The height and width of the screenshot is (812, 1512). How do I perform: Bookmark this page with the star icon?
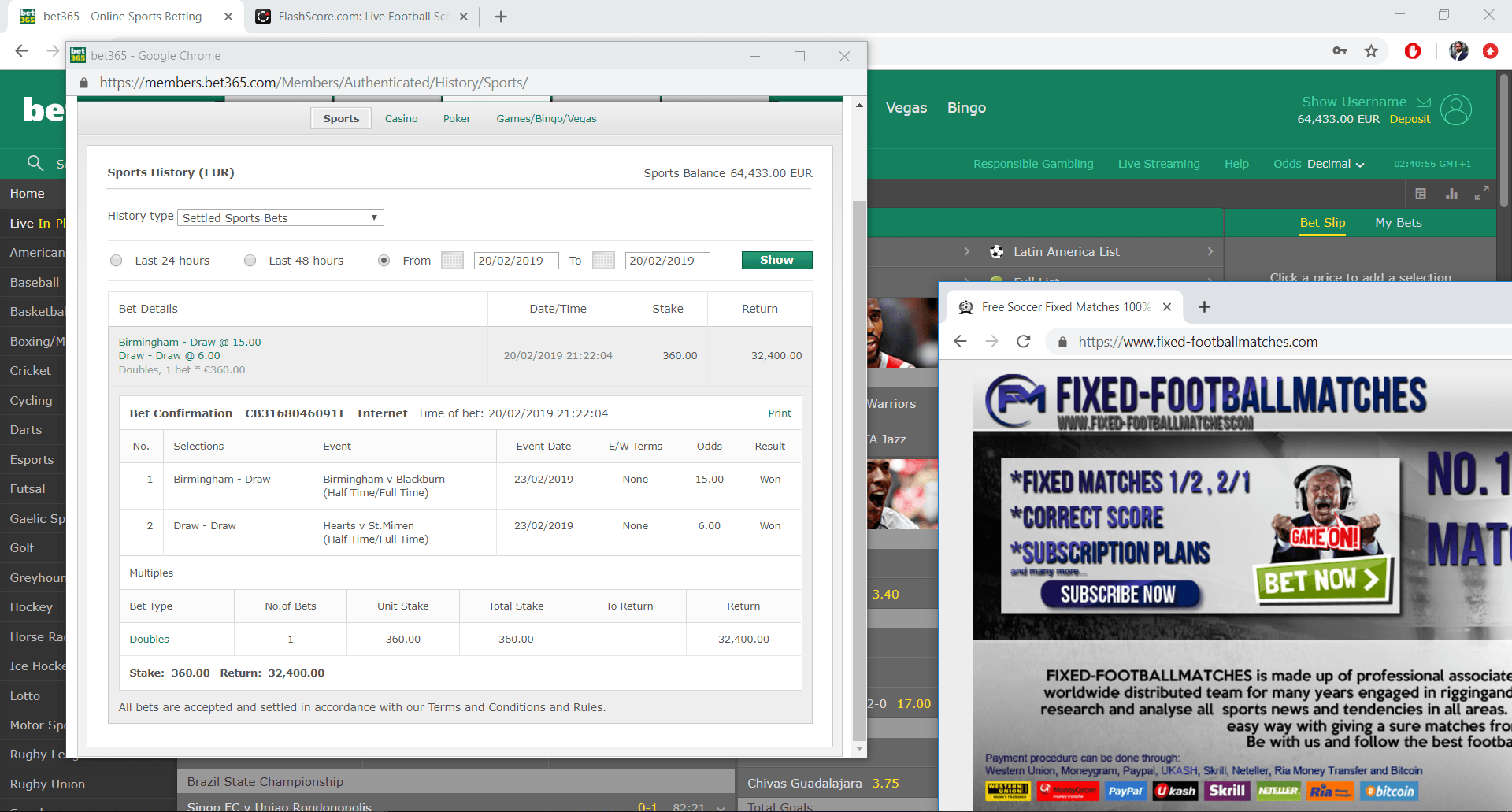(x=1371, y=51)
